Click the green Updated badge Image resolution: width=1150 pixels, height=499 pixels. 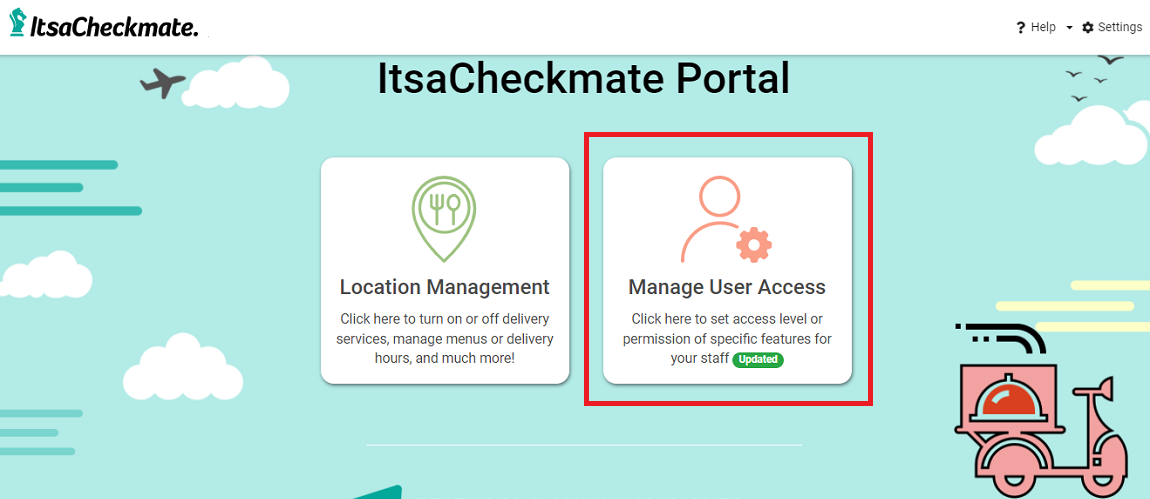click(758, 359)
